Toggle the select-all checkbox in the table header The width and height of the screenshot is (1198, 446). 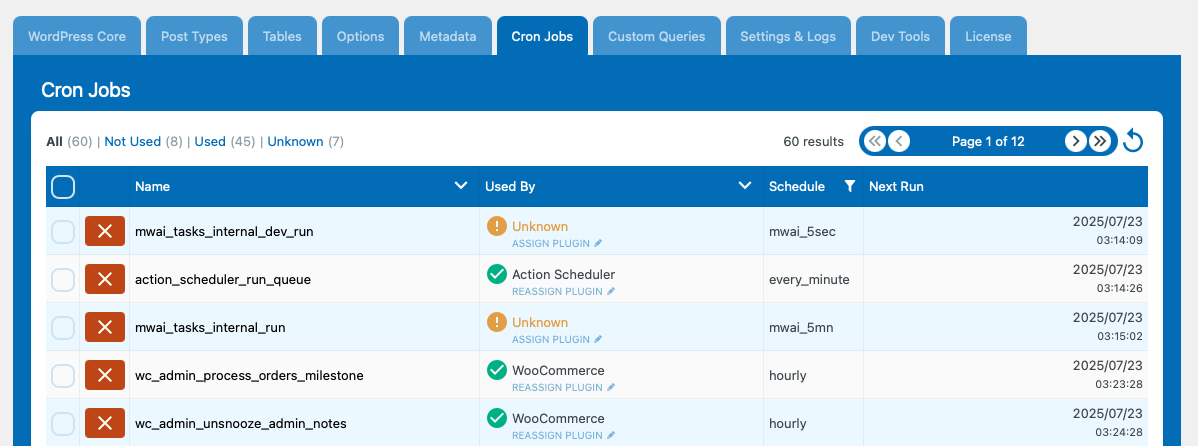click(x=63, y=186)
